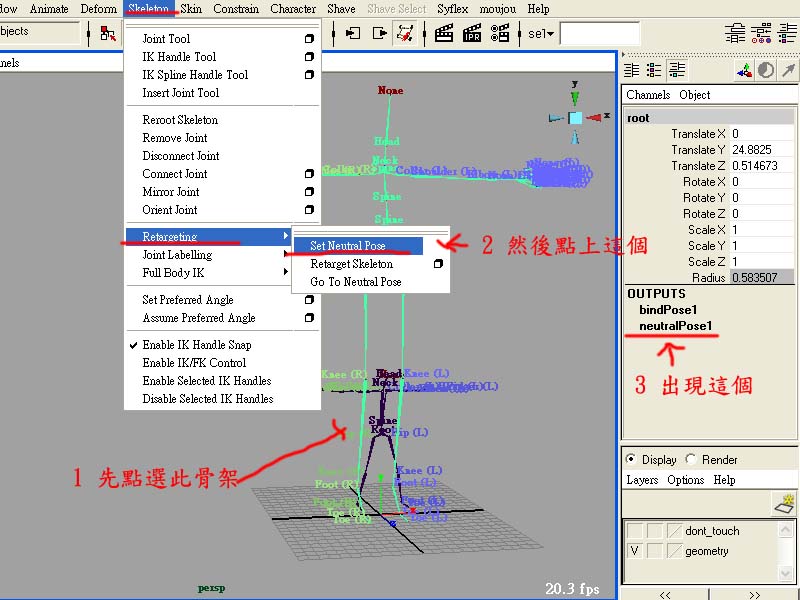Viewport: 800px width, 600px height.
Task: Click the selection name input field
Action: [x=599, y=34]
